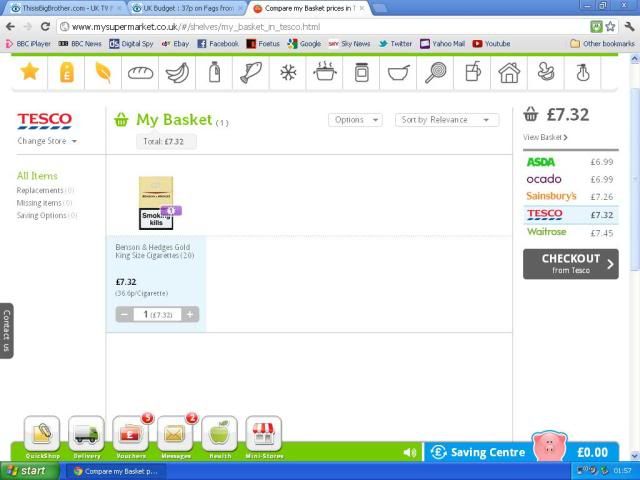Click the CHECKOUT from Tesco button
The image size is (640, 480).
[x=571, y=264]
